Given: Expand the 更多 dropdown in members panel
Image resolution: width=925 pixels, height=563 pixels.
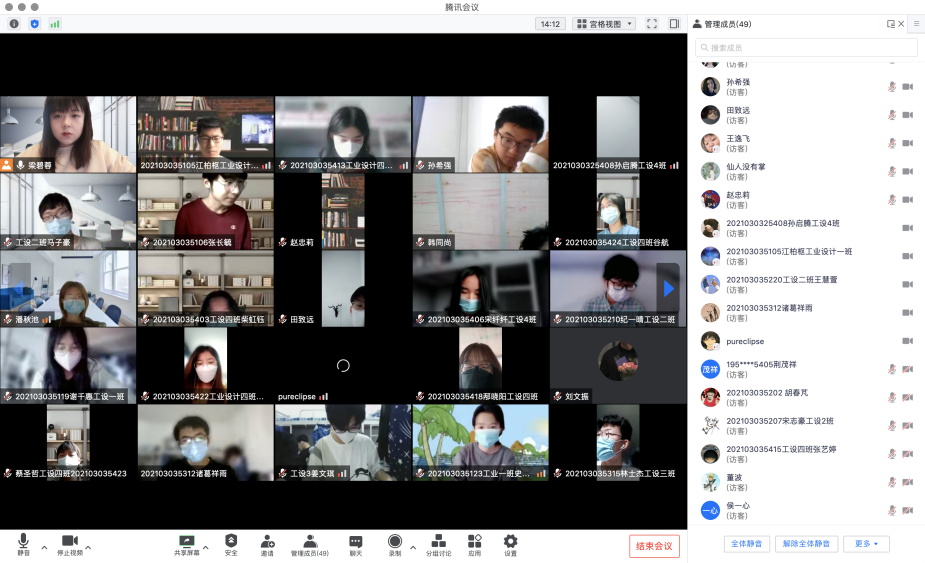Looking at the screenshot, I should click(x=866, y=544).
